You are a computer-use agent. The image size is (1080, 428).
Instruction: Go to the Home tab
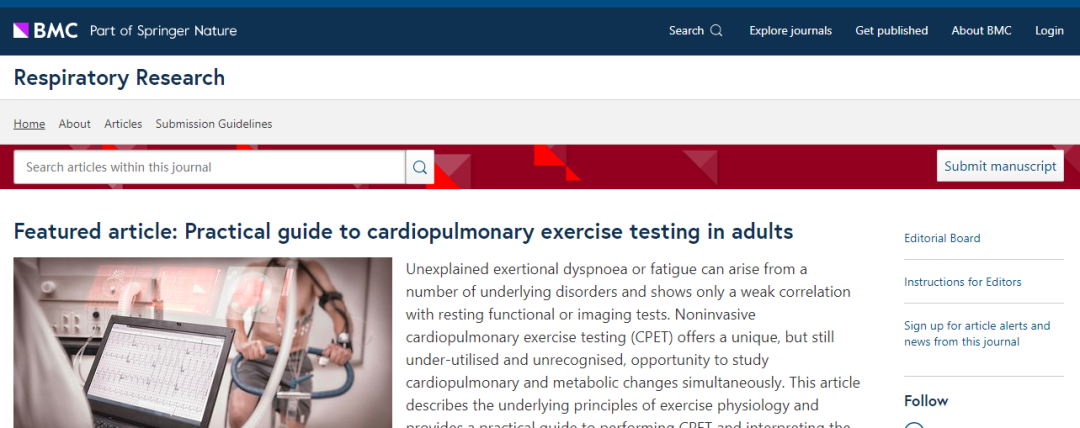[x=29, y=124]
